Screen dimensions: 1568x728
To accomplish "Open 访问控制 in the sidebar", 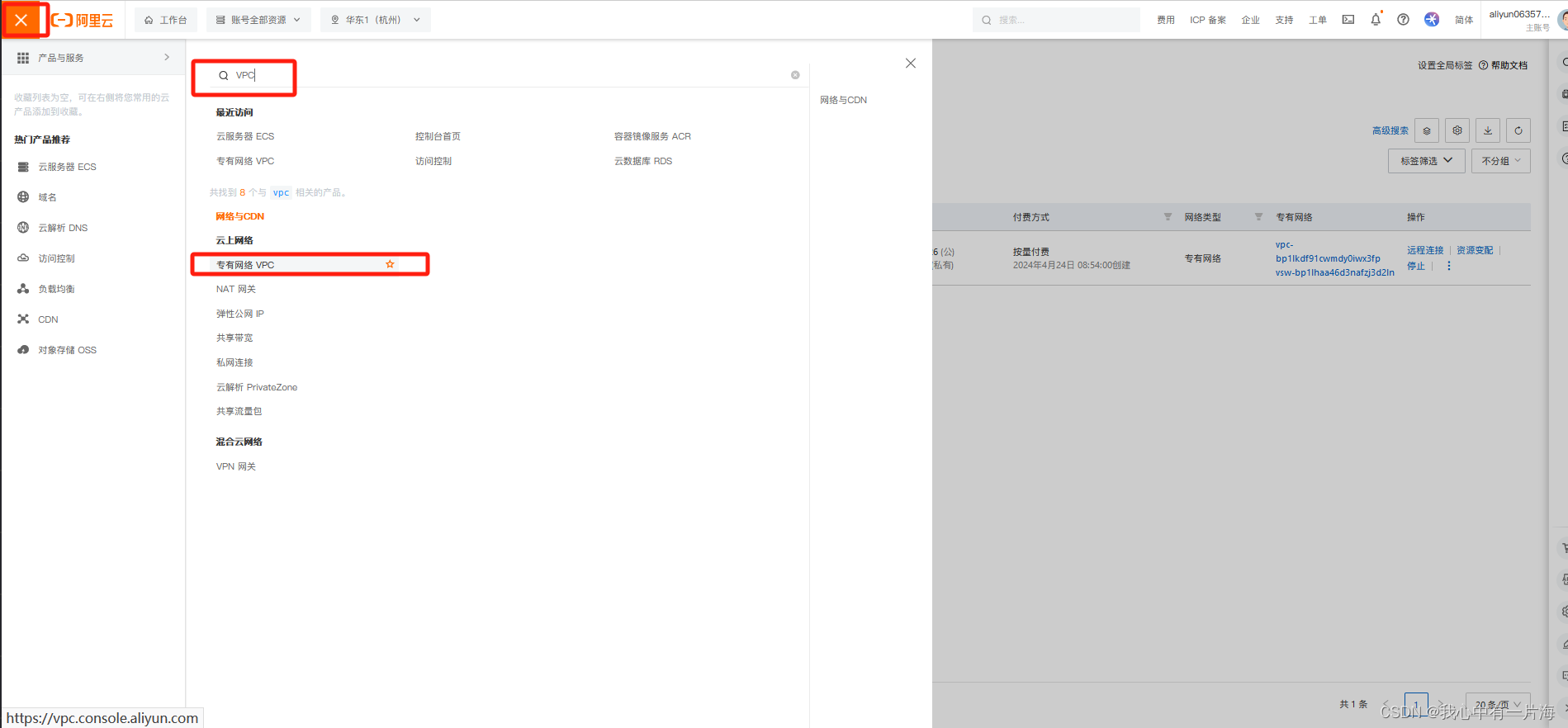I will pos(56,258).
